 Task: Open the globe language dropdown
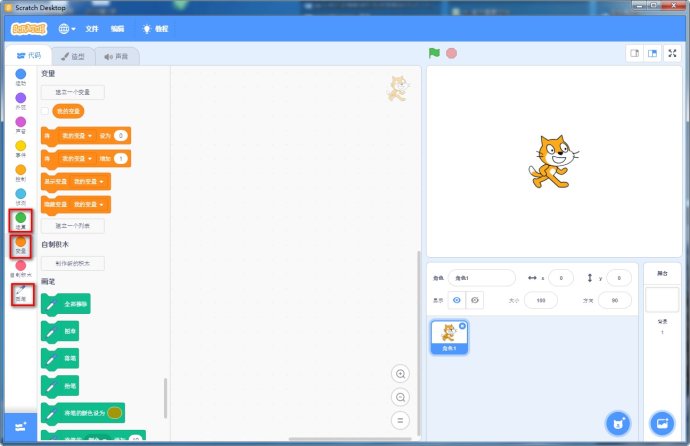click(x=67, y=29)
